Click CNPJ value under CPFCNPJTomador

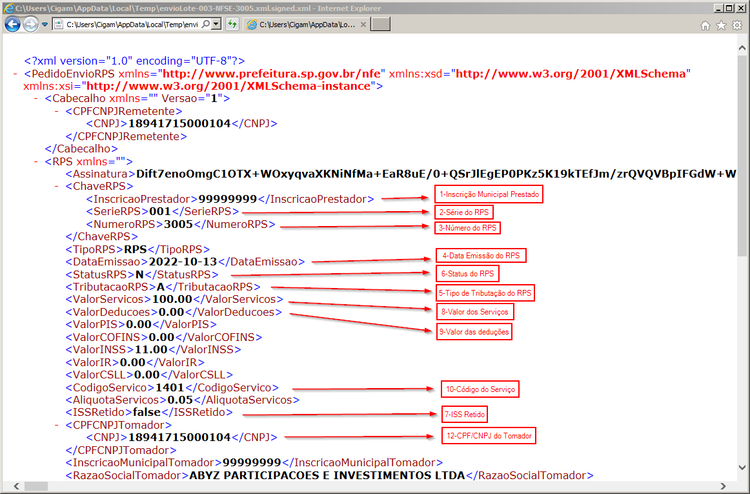pos(179,437)
